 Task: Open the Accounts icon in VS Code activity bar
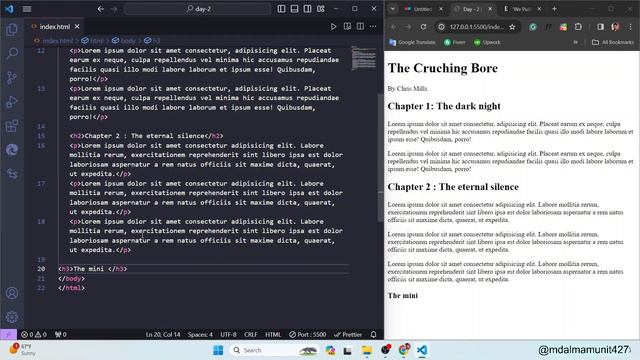[x=12, y=293]
